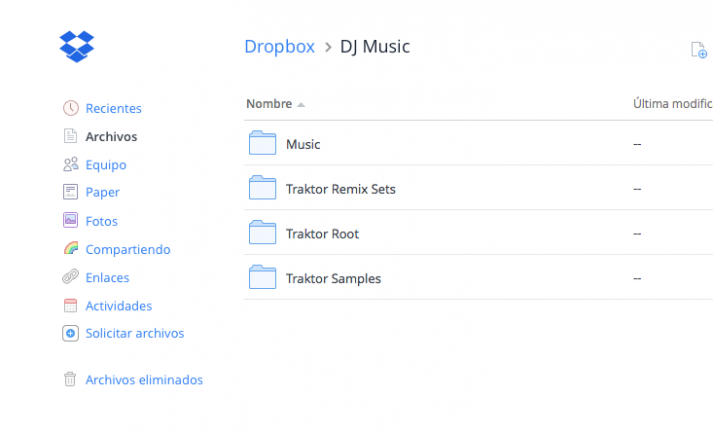Open Solicitar archivos link
The height and width of the screenshot is (433, 713).
point(135,333)
